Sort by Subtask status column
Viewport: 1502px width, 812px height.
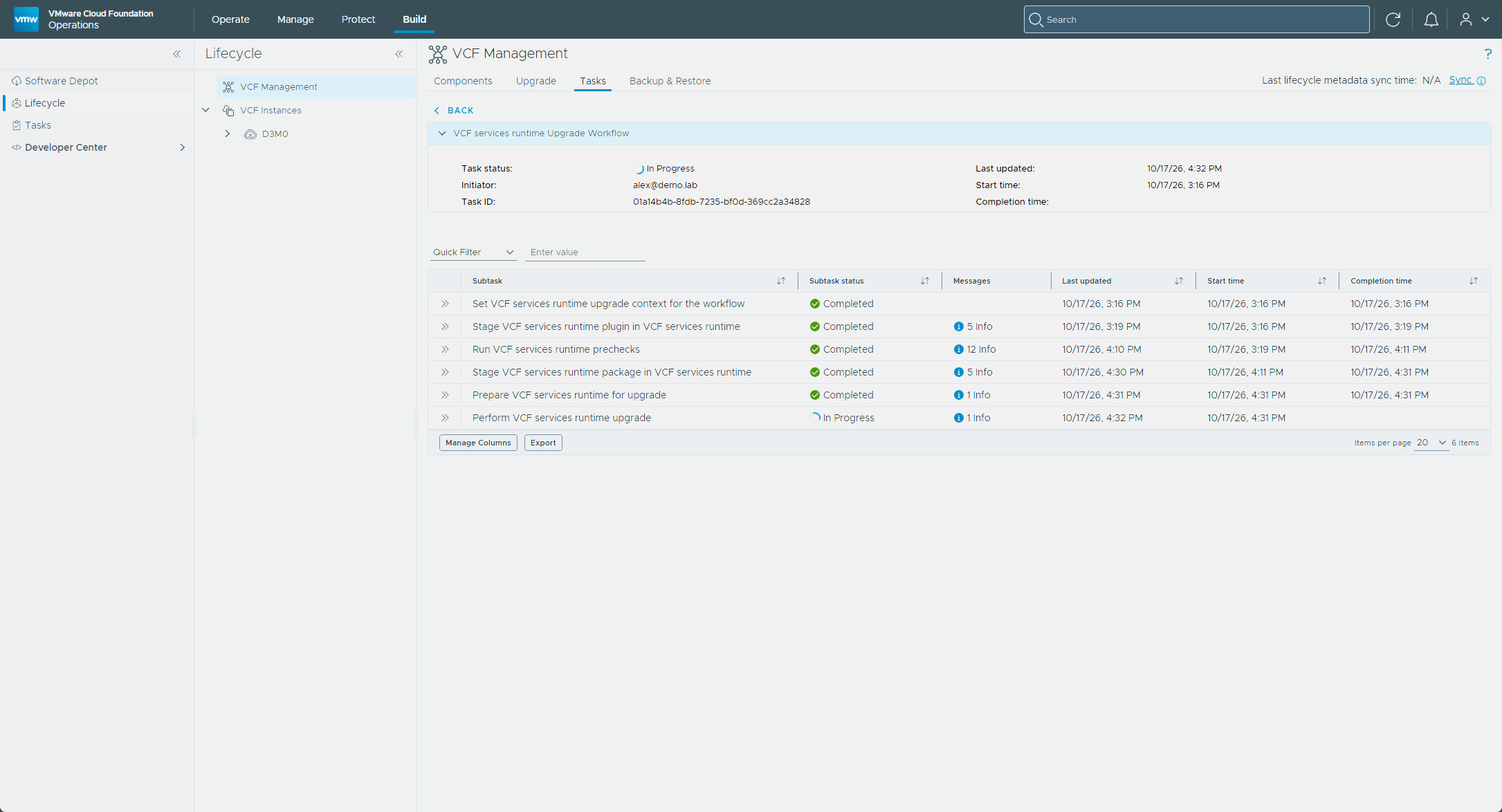pos(924,281)
